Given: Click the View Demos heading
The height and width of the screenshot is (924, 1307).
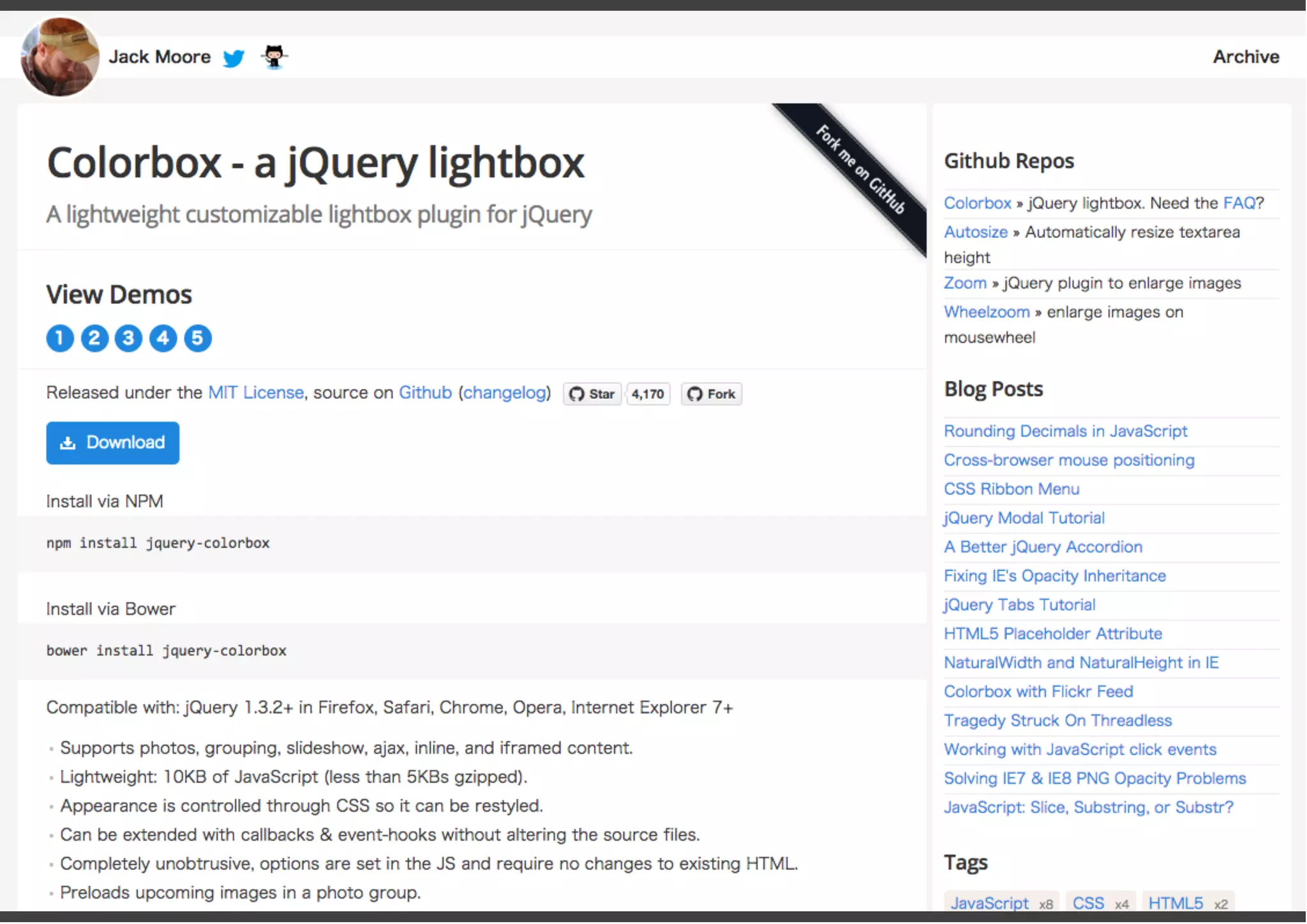Looking at the screenshot, I should click(x=119, y=295).
